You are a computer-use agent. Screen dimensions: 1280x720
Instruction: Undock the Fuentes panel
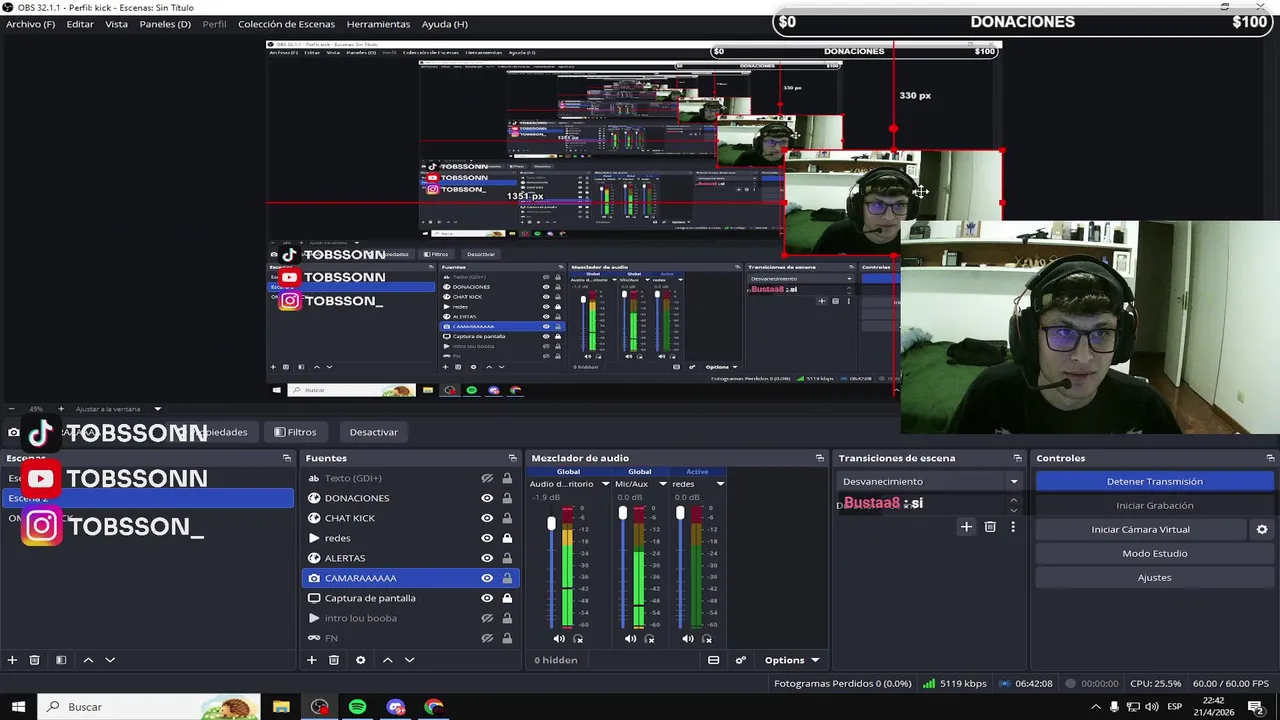(512, 458)
